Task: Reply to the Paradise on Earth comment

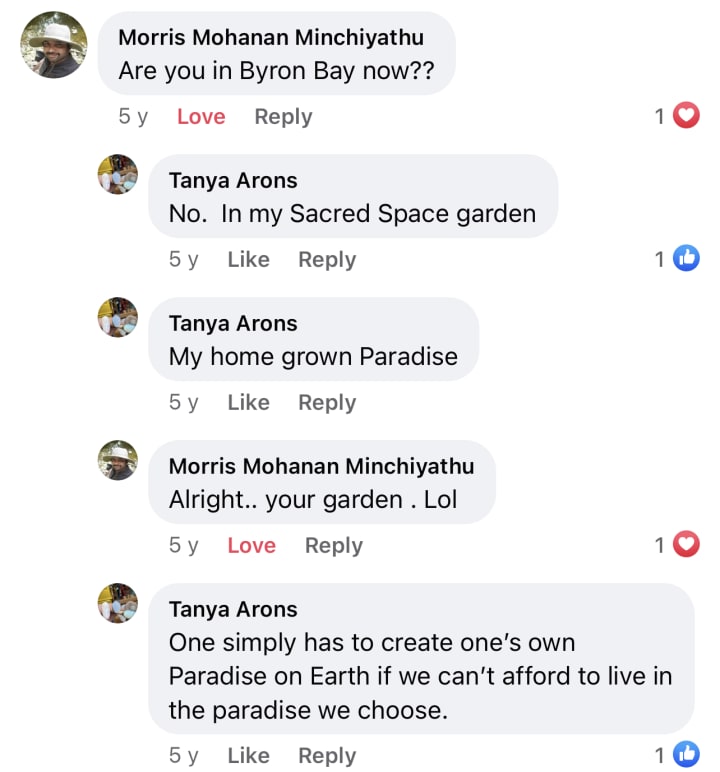Action: [x=327, y=755]
